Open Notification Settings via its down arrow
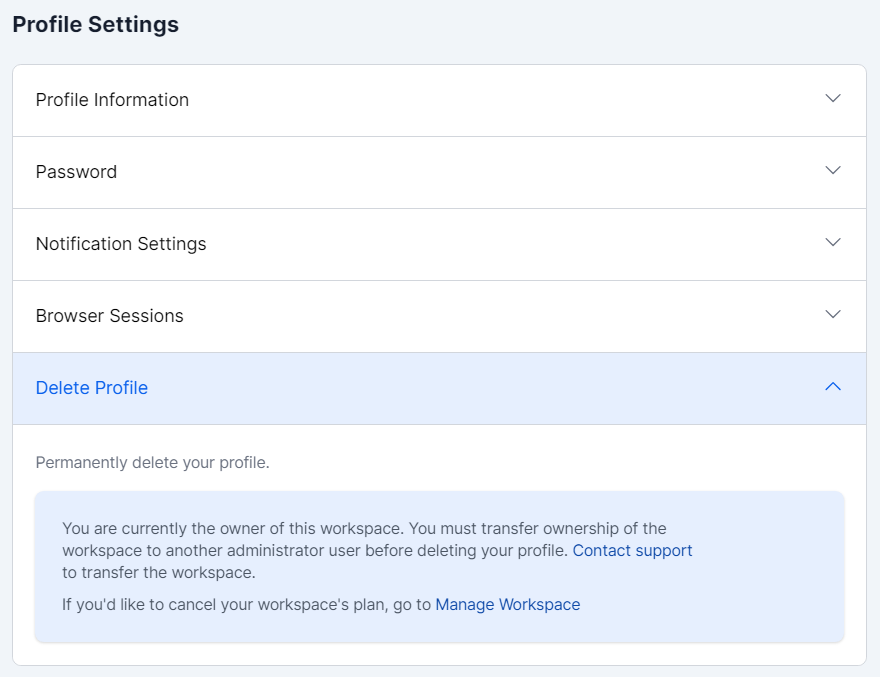 coord(833,243)
